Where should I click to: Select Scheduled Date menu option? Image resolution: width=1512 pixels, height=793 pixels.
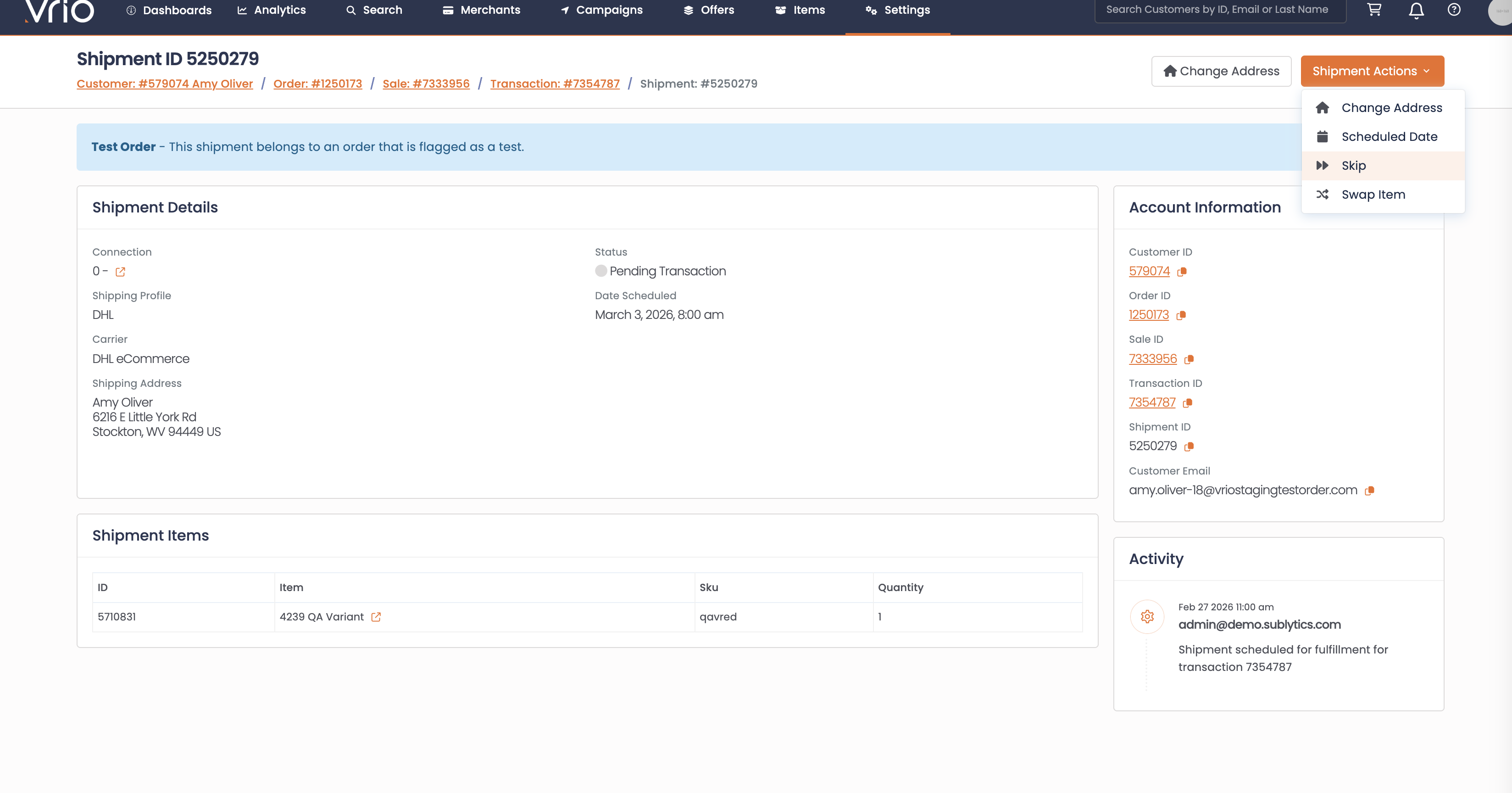(x=1389, y=137)
